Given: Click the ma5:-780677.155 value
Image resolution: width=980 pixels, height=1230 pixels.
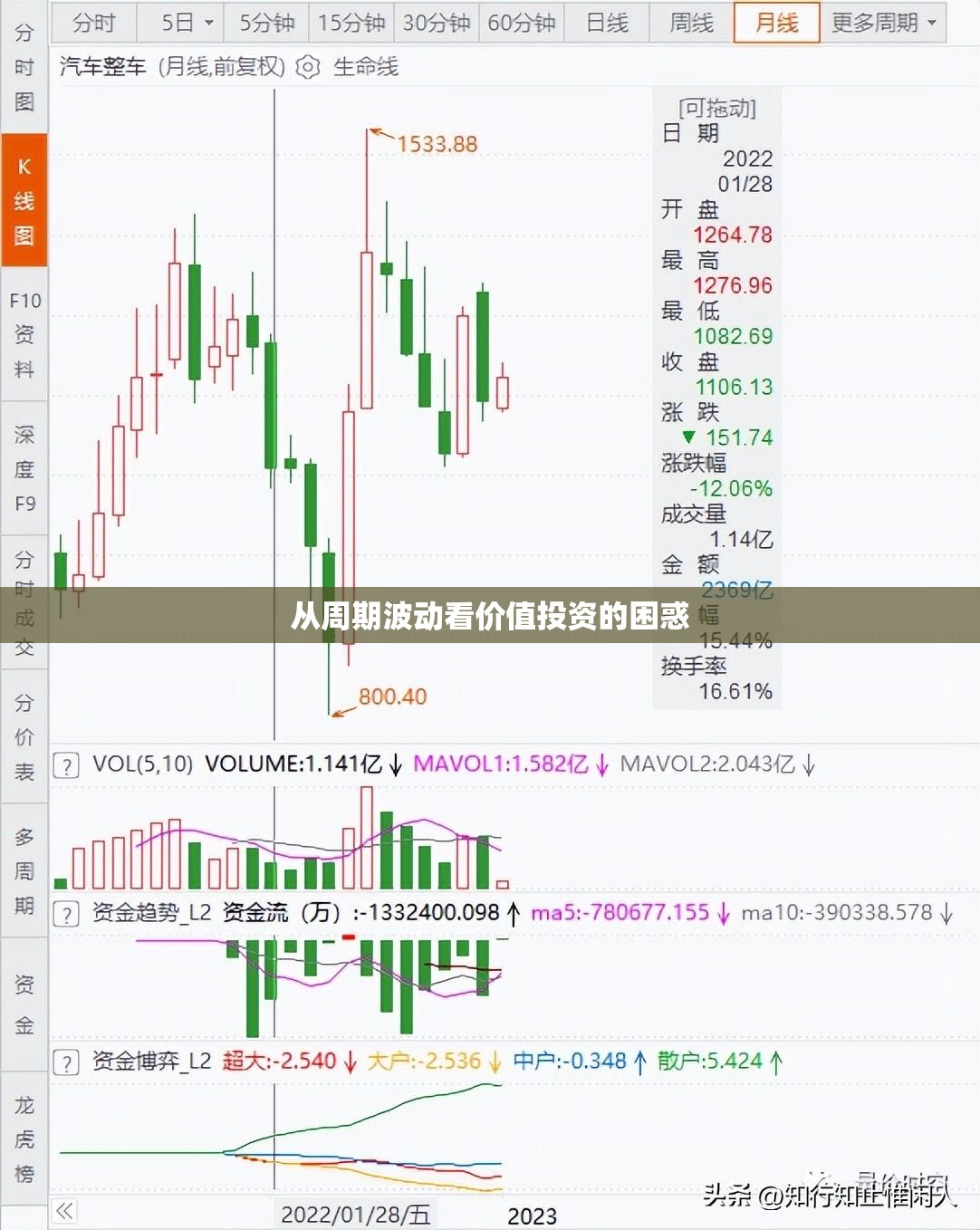Looking at the screenshot, I should point(620,913).
